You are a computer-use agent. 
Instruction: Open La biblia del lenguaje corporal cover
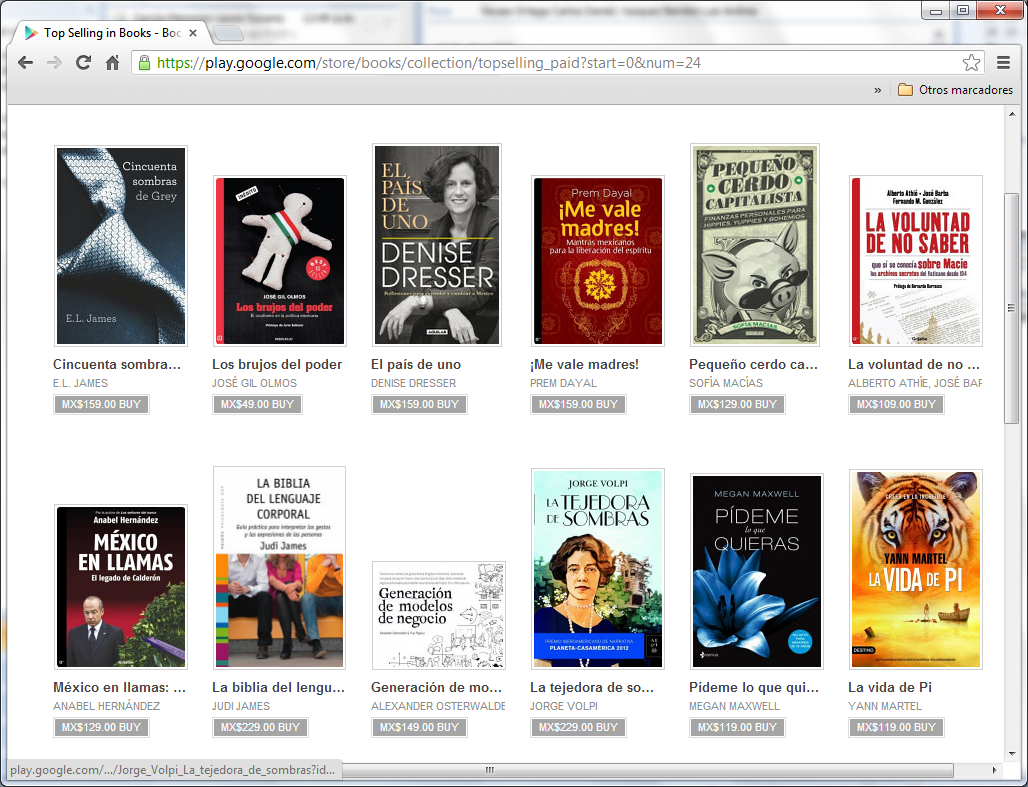(280, 568)
